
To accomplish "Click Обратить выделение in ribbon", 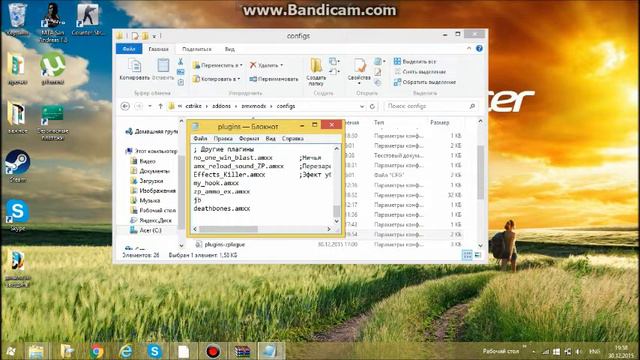I will [x=424, y=82].
